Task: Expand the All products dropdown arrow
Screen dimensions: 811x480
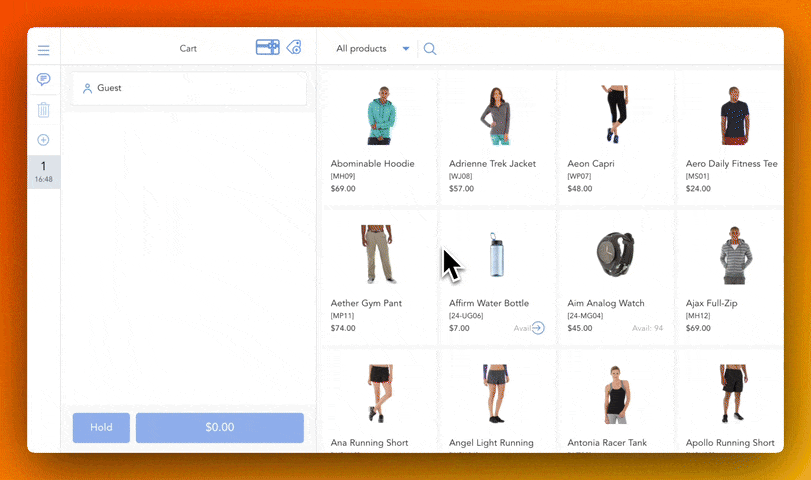Action: point(406,48)
